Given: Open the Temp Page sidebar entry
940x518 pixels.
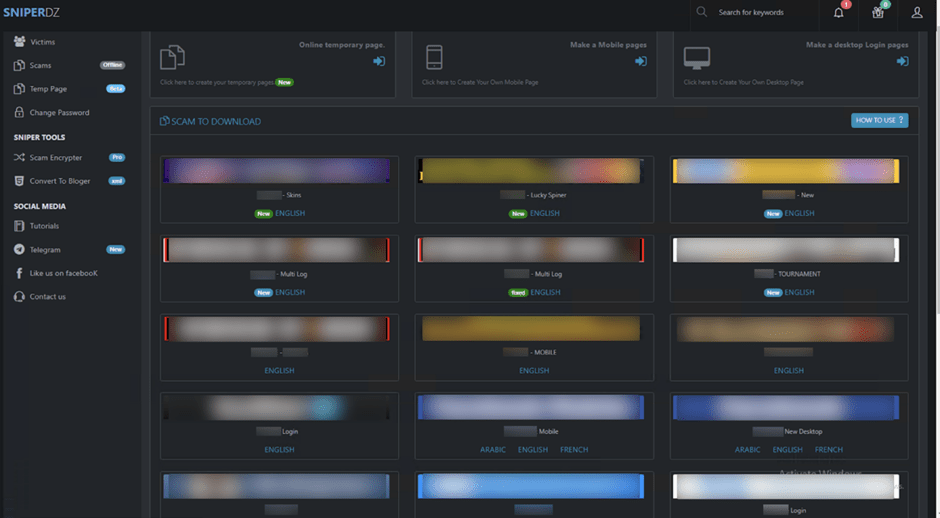Looking at the screenshot, I should point(47,89).
